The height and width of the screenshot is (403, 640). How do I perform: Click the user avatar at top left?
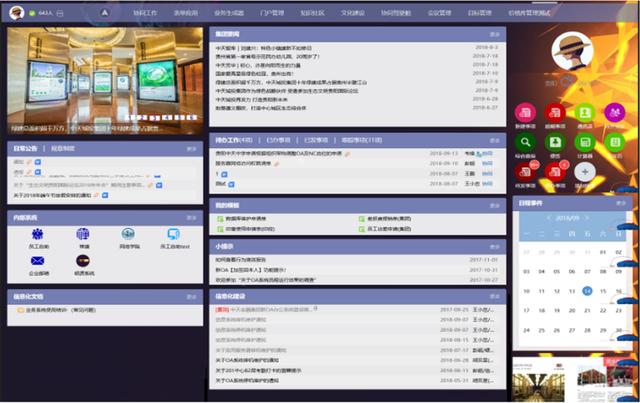pos(17,14)
